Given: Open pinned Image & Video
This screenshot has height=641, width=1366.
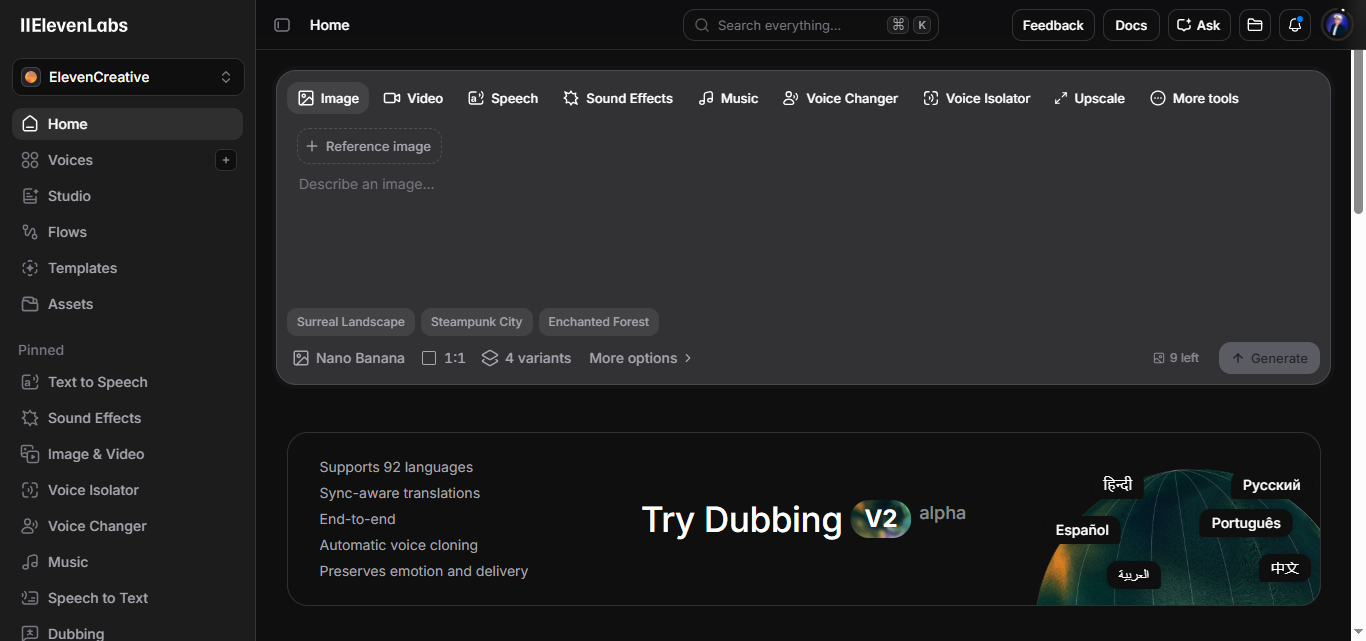Looking at the screenshot, I should pyautogui.click(x=127, y=454).
